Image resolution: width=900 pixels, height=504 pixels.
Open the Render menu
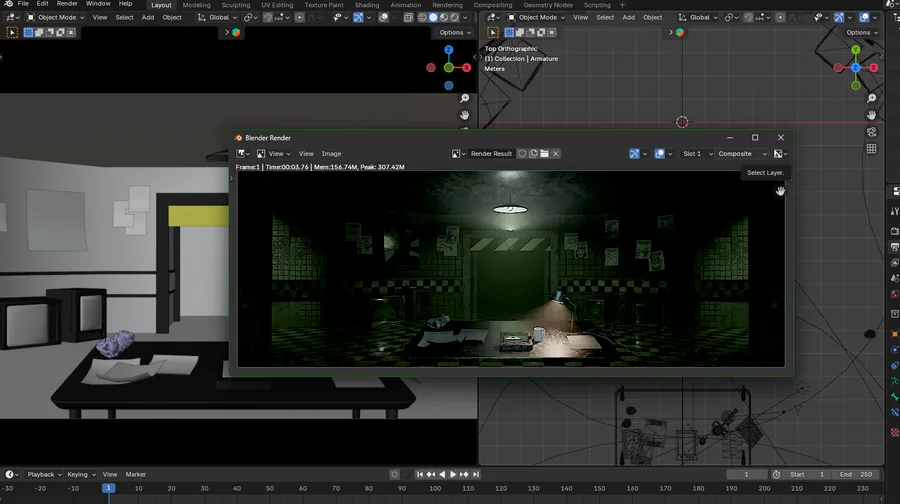pyautogui.click(x=67, y=4)
